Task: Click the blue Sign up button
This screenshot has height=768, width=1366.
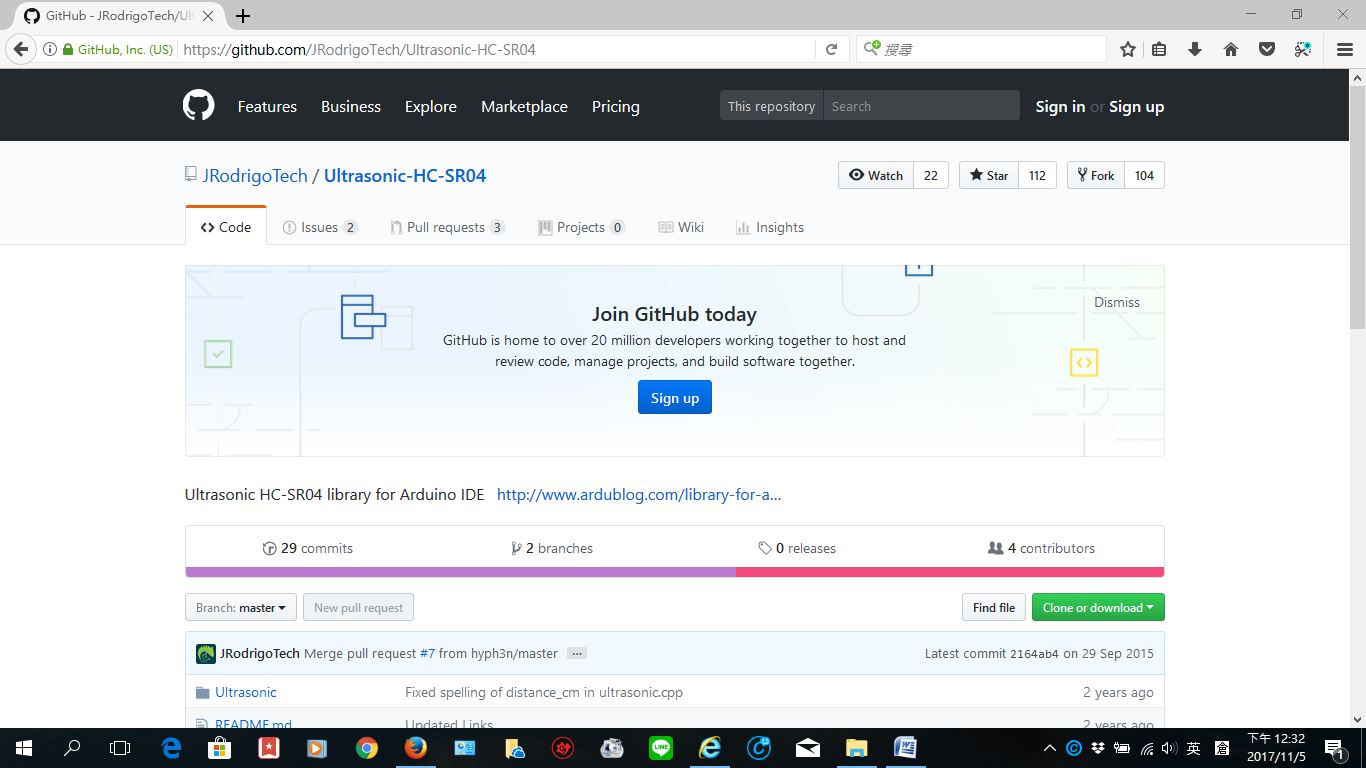Action: (x=675, y=397)
